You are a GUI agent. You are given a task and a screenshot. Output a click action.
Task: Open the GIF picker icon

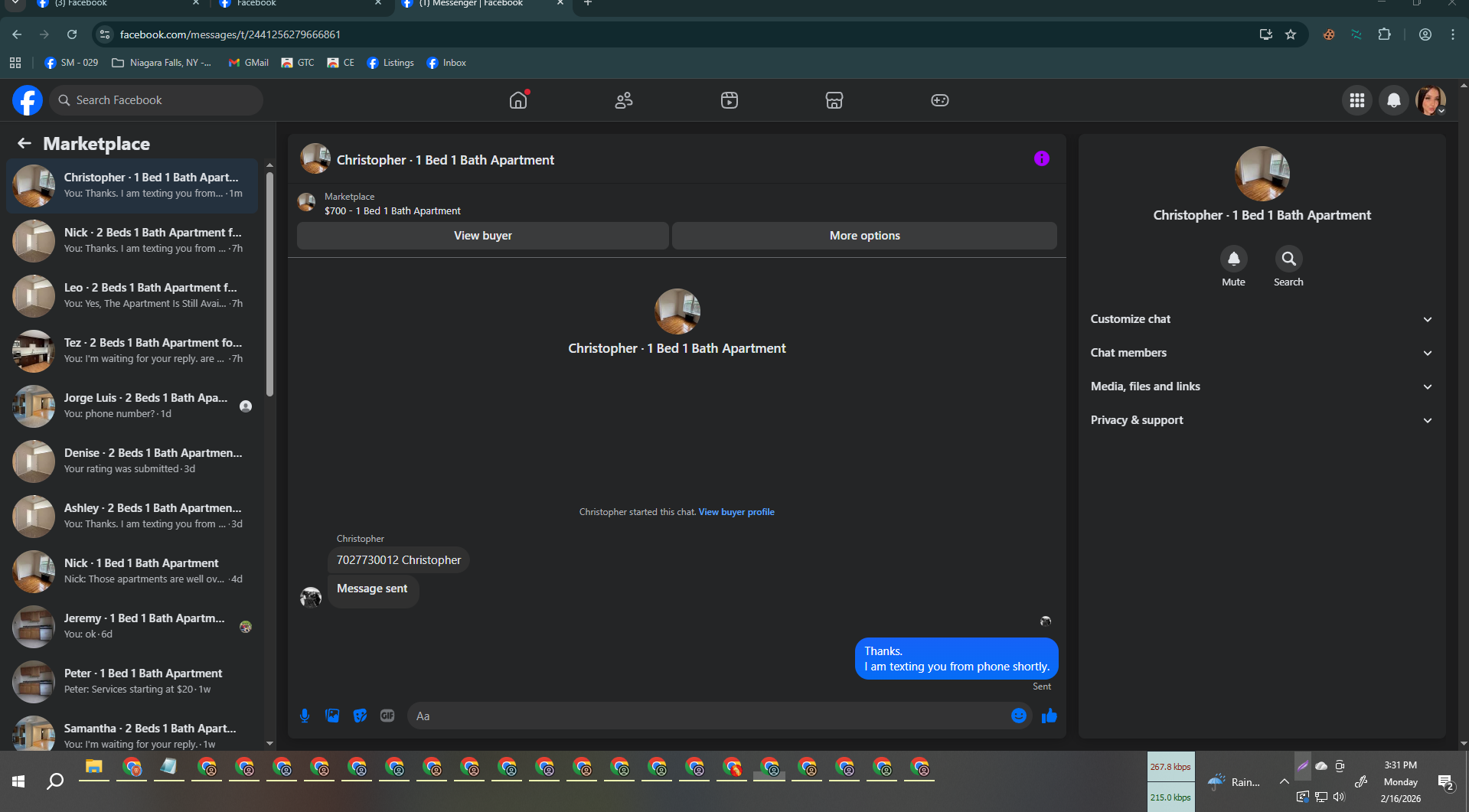pos(387,716)
